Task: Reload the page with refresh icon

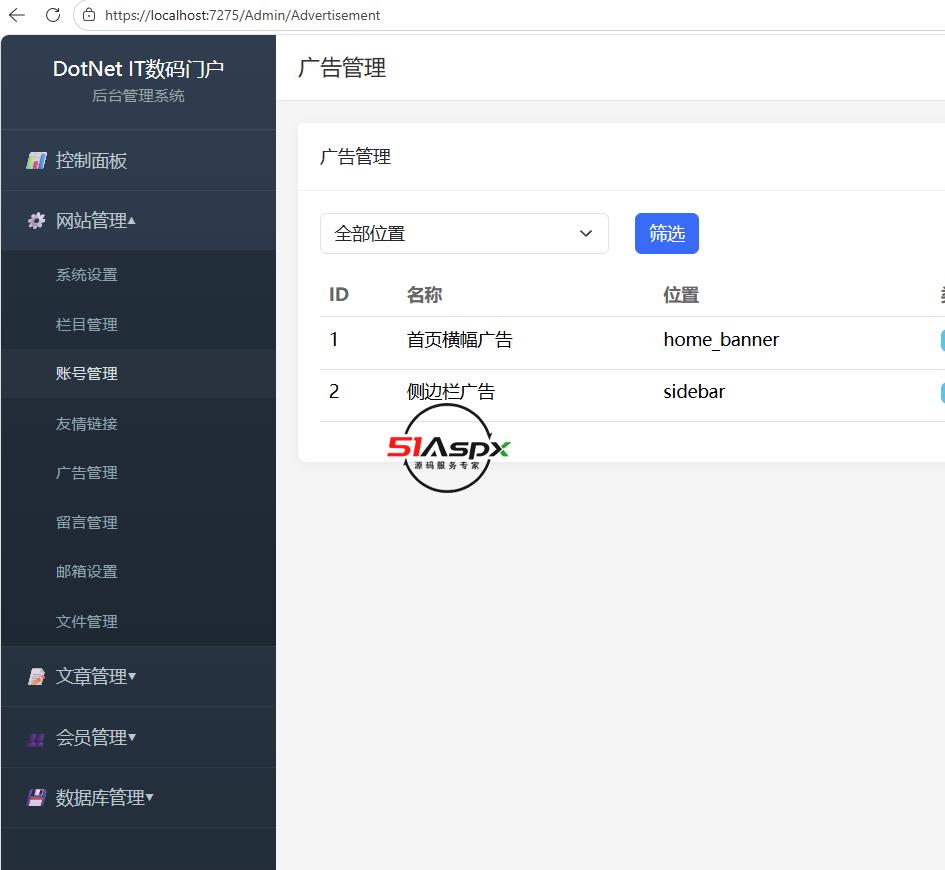Action: pos(53,15)
